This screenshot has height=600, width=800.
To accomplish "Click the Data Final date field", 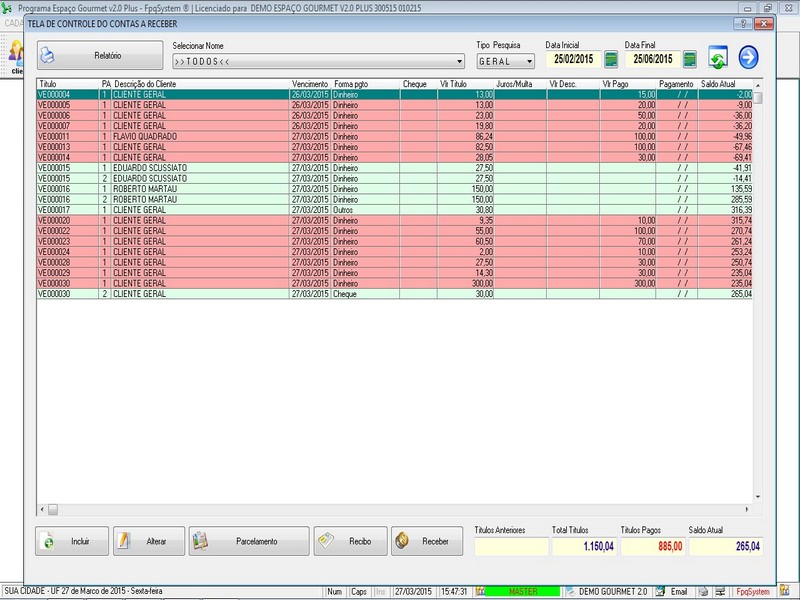I will tap(653, 59).
